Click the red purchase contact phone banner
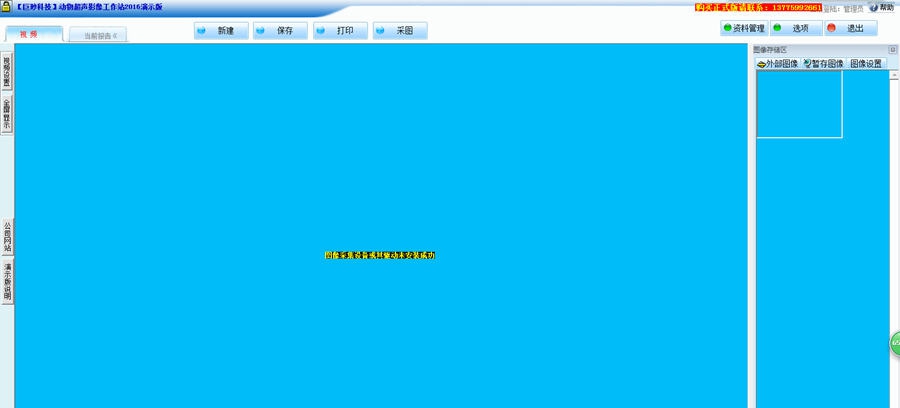This screenshot has height=408, width=900. [x=758, y=8]
